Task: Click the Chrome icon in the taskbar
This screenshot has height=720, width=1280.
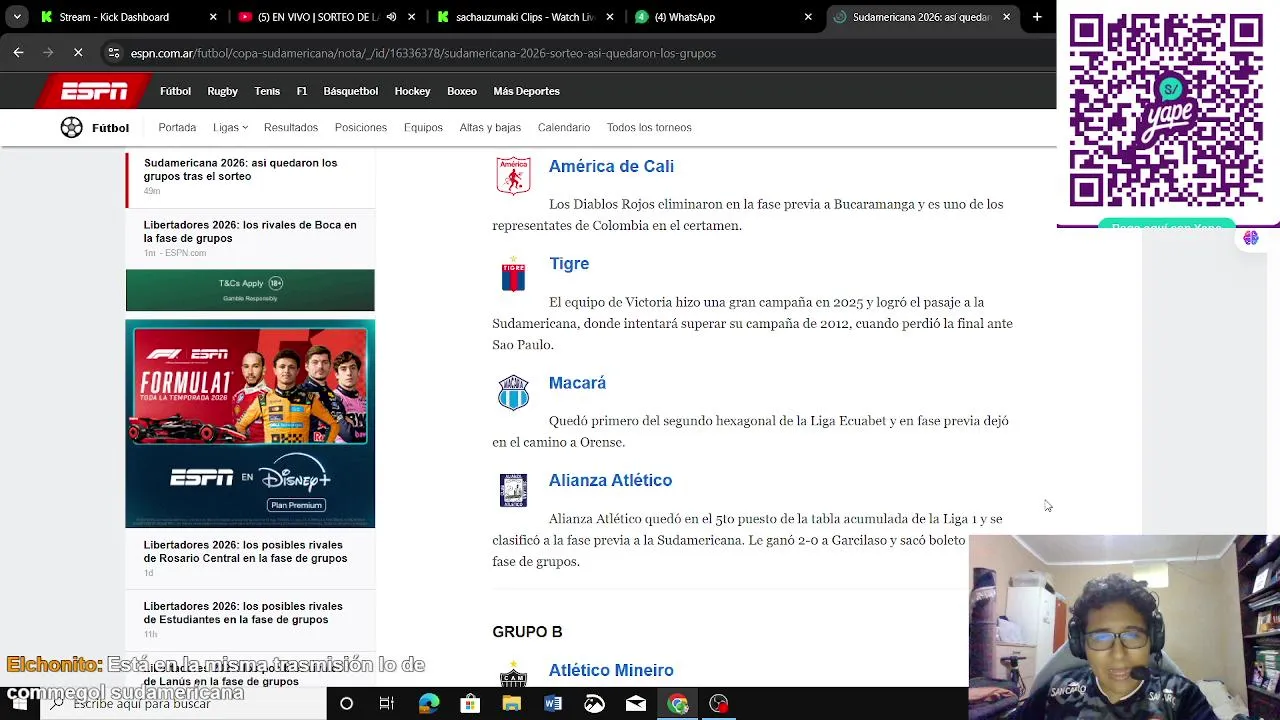Action: coord(678,704)
